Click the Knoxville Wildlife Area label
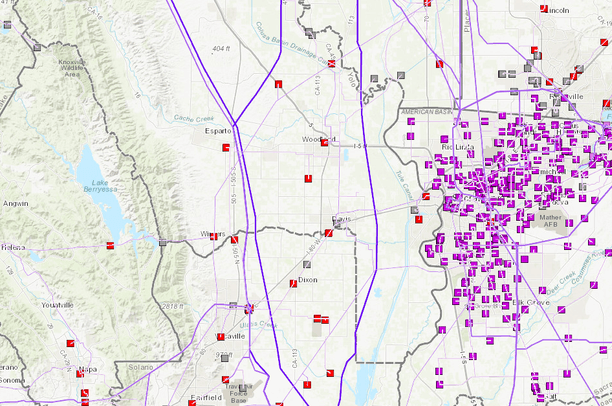This screenshot has height=406, width=612. tap(72, 68)
